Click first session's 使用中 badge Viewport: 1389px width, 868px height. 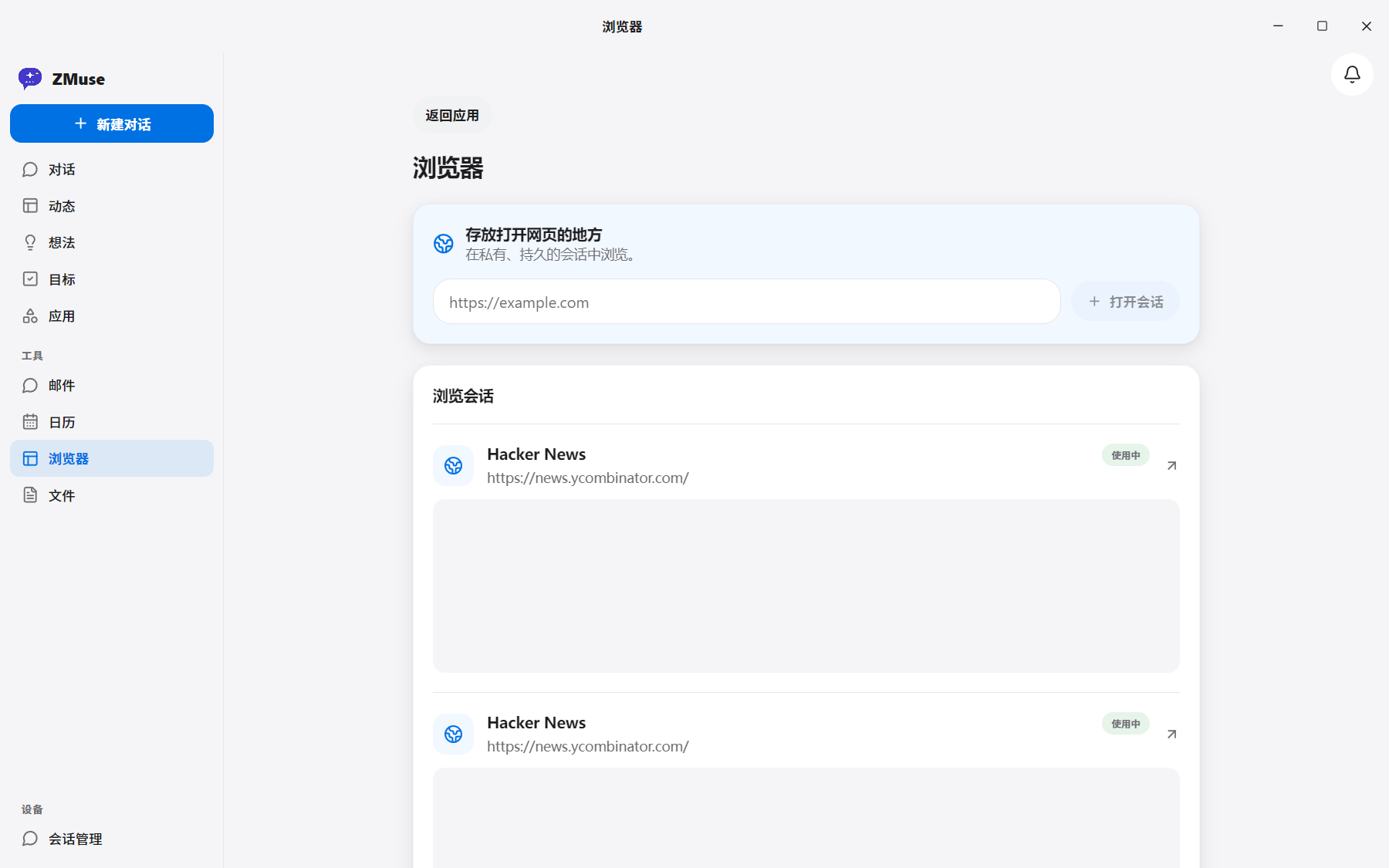pyautogui.click(x=1126, y=455)
